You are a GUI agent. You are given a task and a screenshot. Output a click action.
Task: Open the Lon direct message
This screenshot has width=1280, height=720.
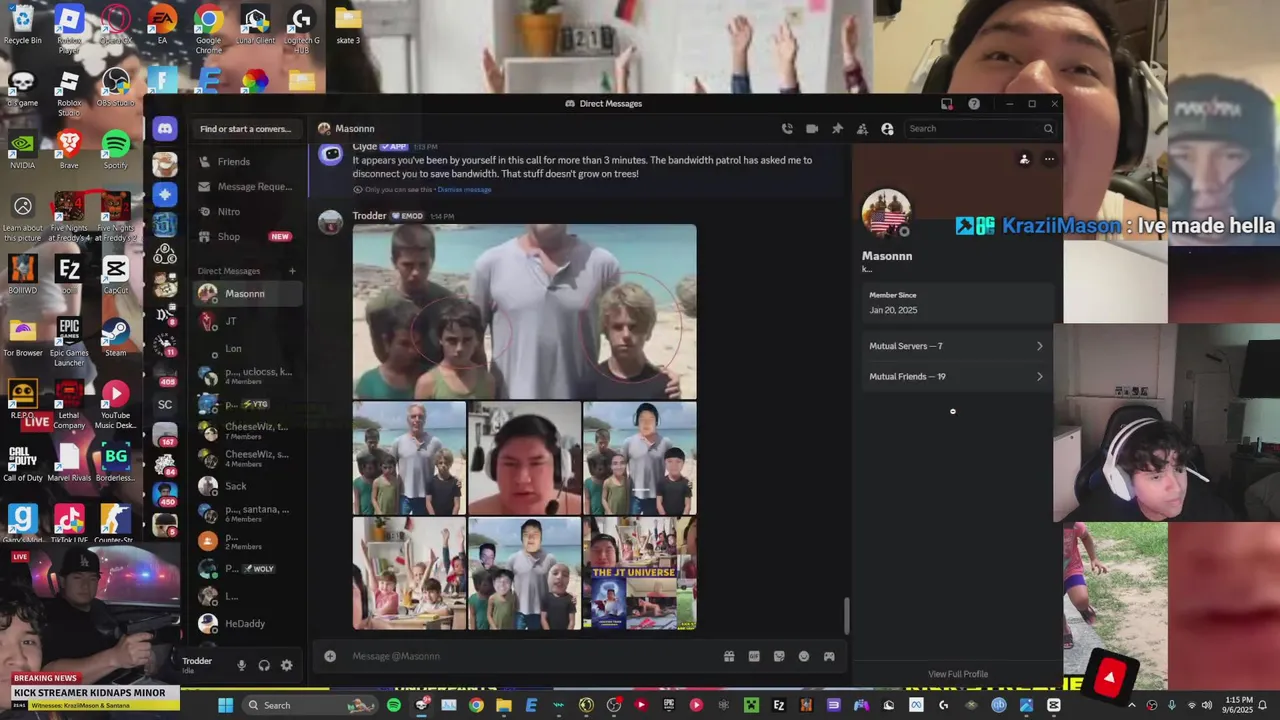pyautogui.click(x=246, y=349)
